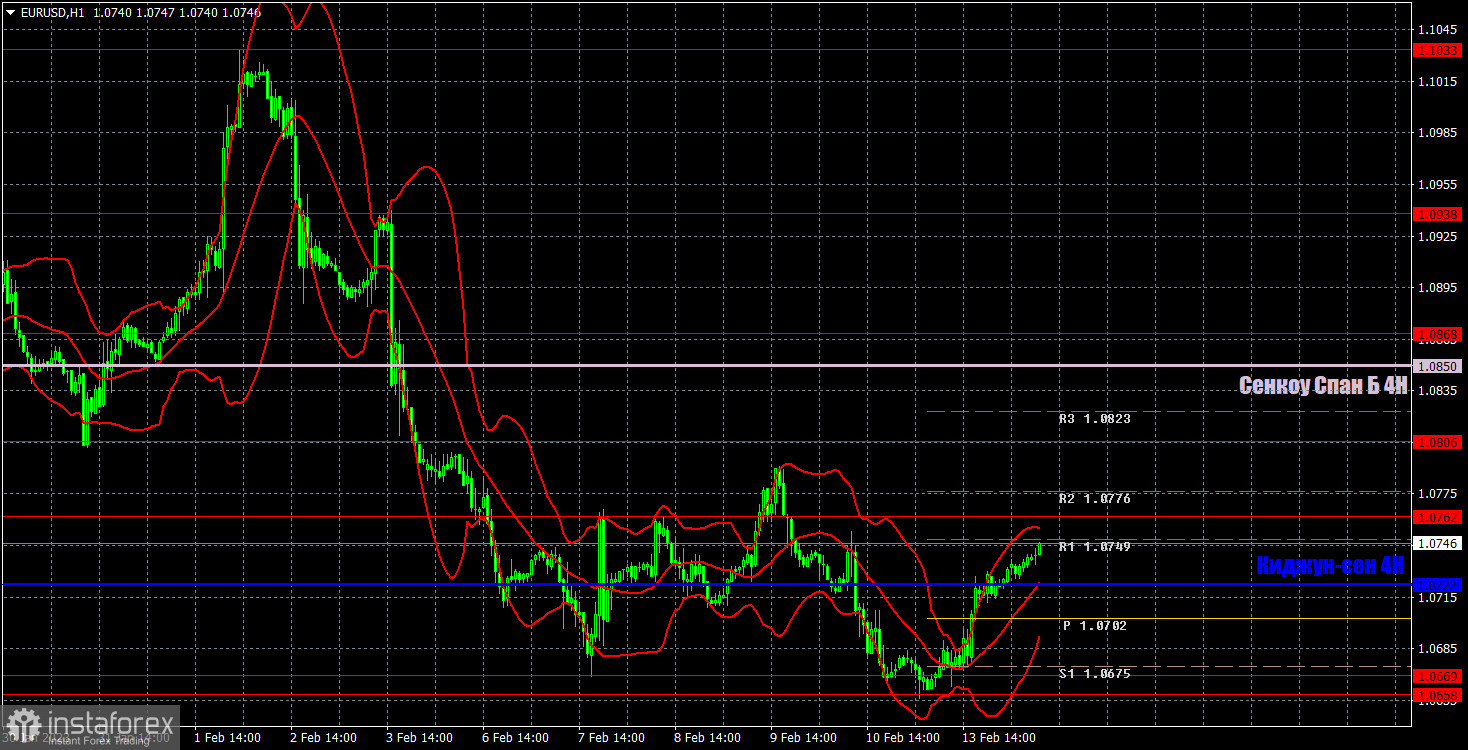The image size is (1468, 750).
Task: Click the blue Kijun-sen price tag 1.0722
Action: click(1438, 585)
